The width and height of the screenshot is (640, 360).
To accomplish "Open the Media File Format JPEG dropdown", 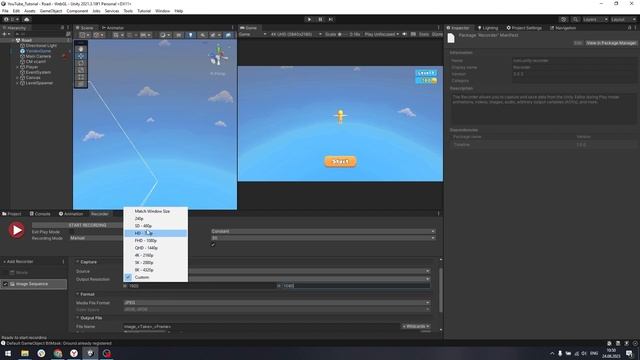I will (277, 303).
